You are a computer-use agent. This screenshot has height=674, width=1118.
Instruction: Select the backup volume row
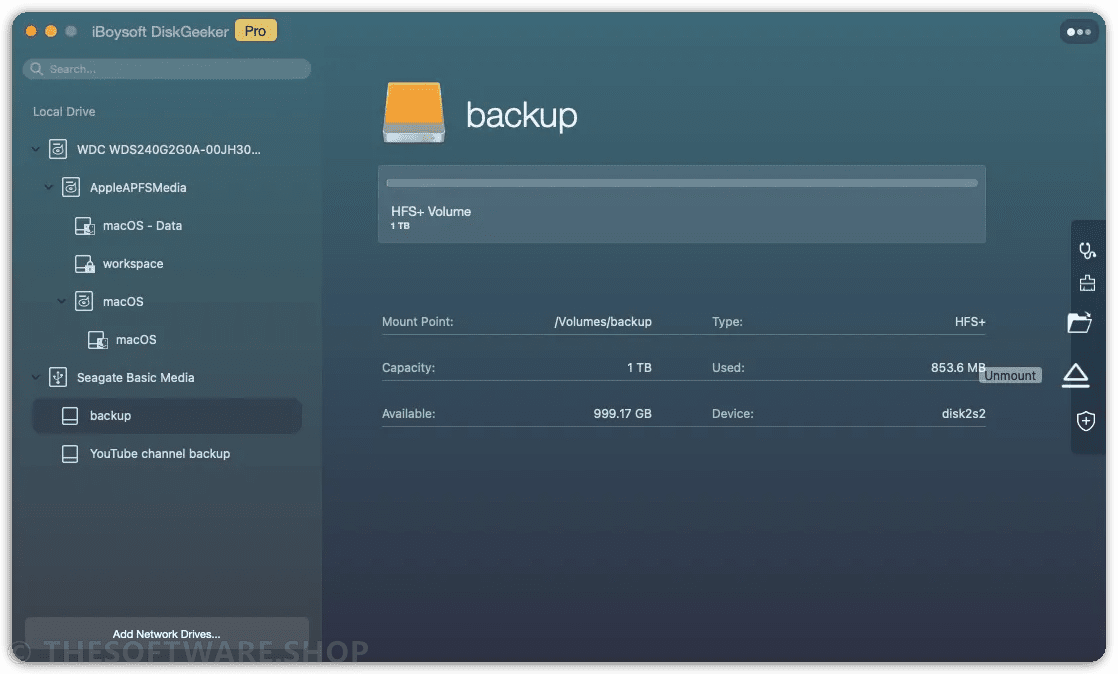click(x=166, y=415)
